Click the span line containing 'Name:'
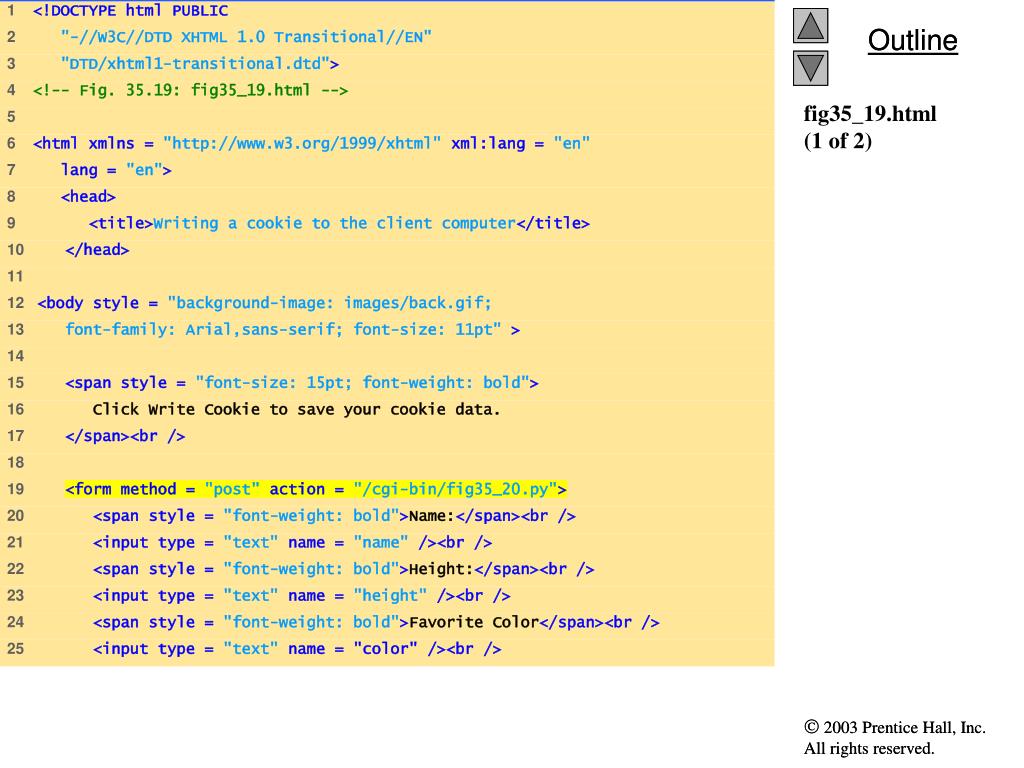Viewport: 1024px width, 768px height. point(334,516)
